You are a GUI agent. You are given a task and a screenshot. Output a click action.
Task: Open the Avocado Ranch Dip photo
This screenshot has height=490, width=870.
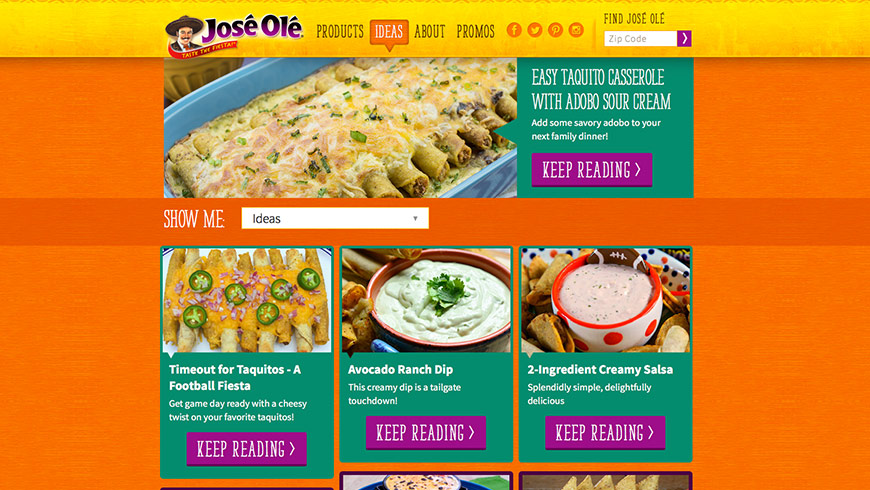click(x=426, y=300)
